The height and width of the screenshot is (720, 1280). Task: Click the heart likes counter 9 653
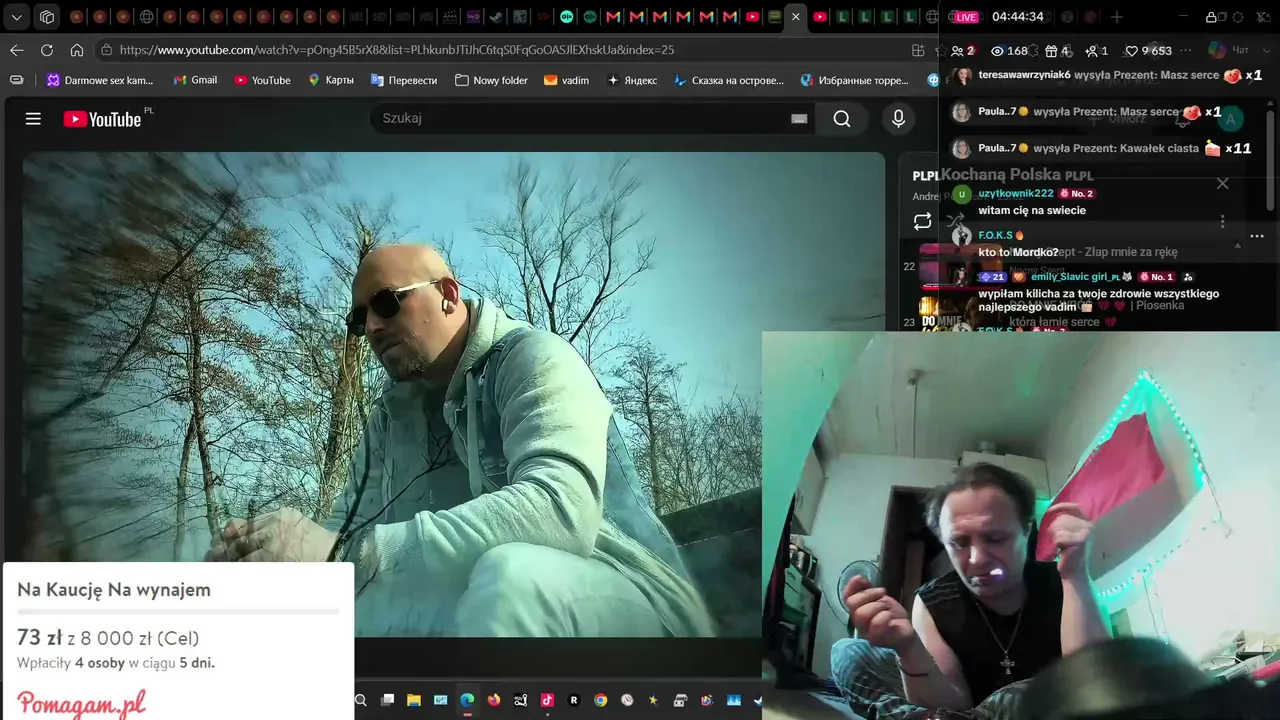click(1149, 51)
